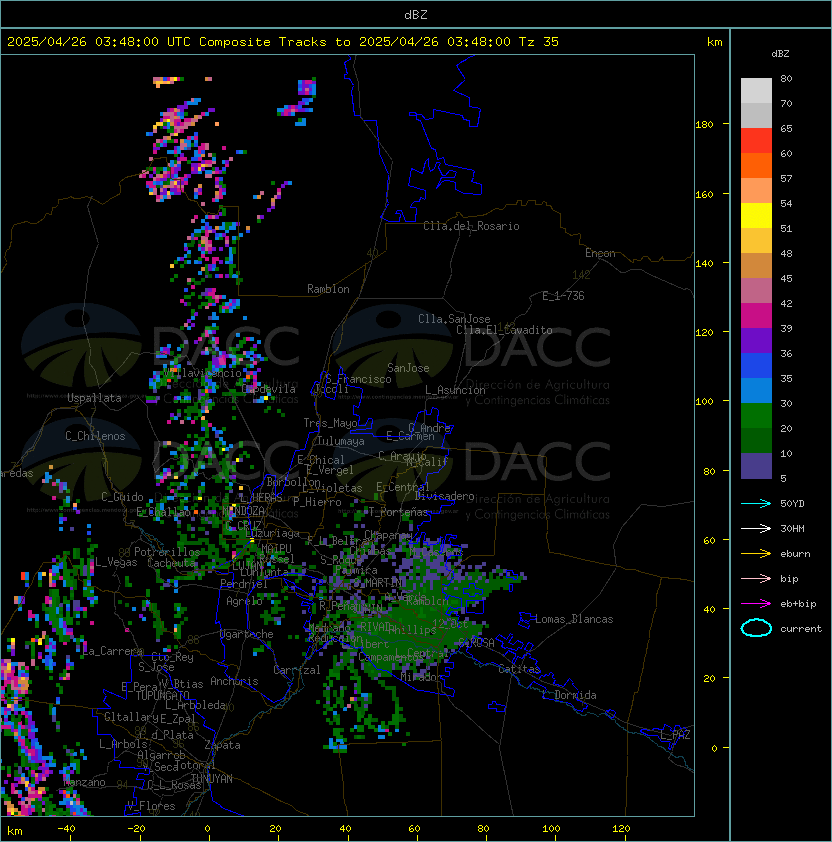Click the Agrelo place label

click(244, 601)
